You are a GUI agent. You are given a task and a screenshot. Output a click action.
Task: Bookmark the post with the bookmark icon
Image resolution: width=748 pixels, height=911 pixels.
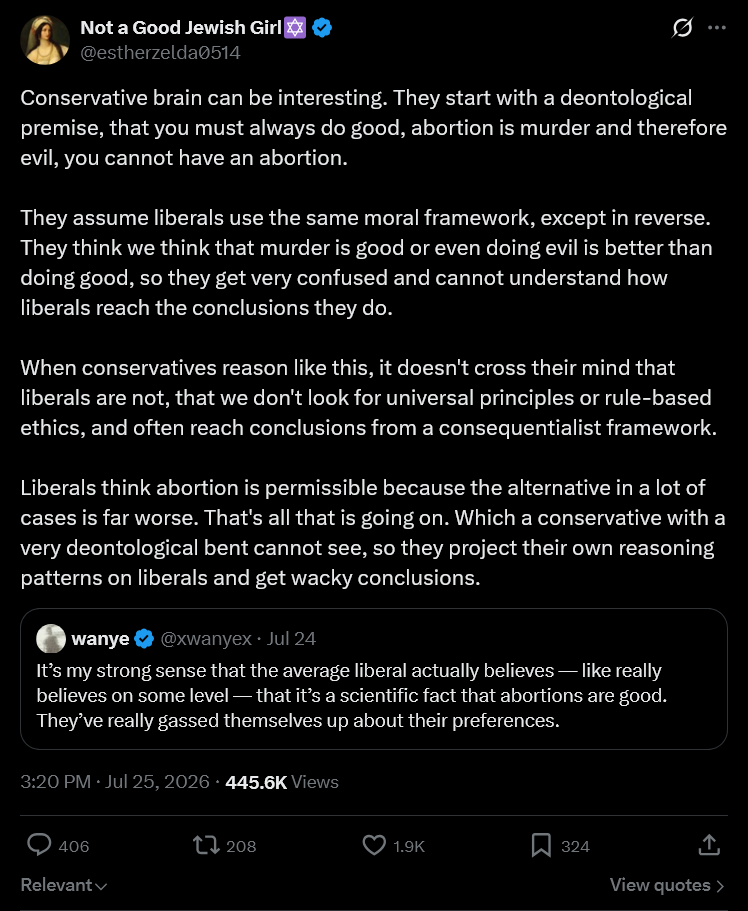541,845
